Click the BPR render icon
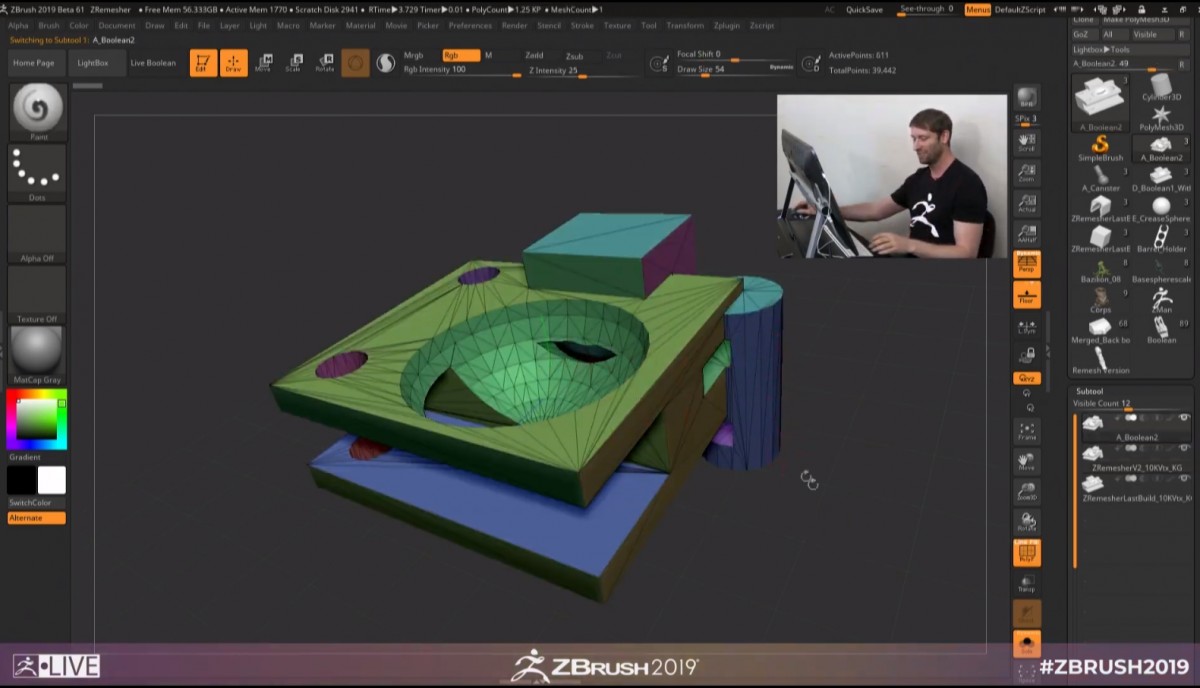The width and height of the screenshot is (1200, 688). 1027,98
